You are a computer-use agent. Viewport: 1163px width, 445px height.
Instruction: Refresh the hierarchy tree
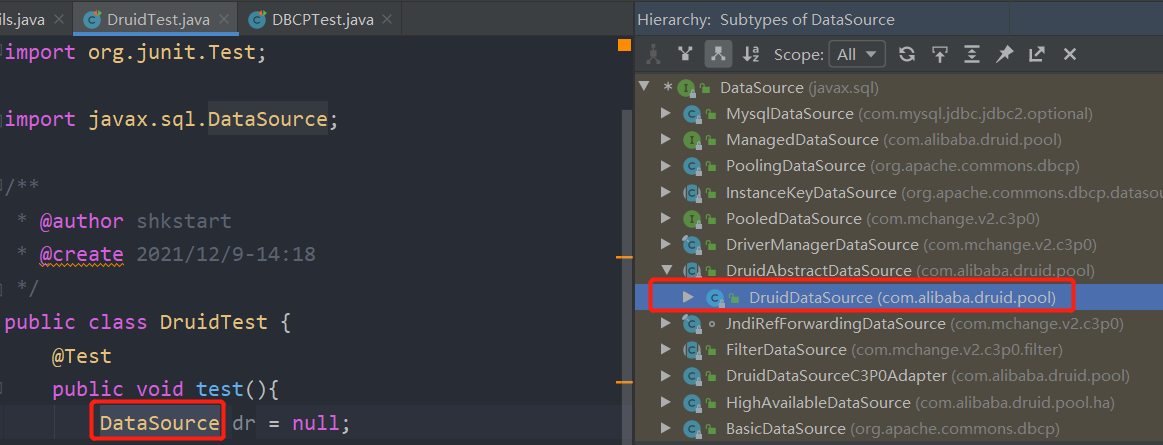pos(906,54)
